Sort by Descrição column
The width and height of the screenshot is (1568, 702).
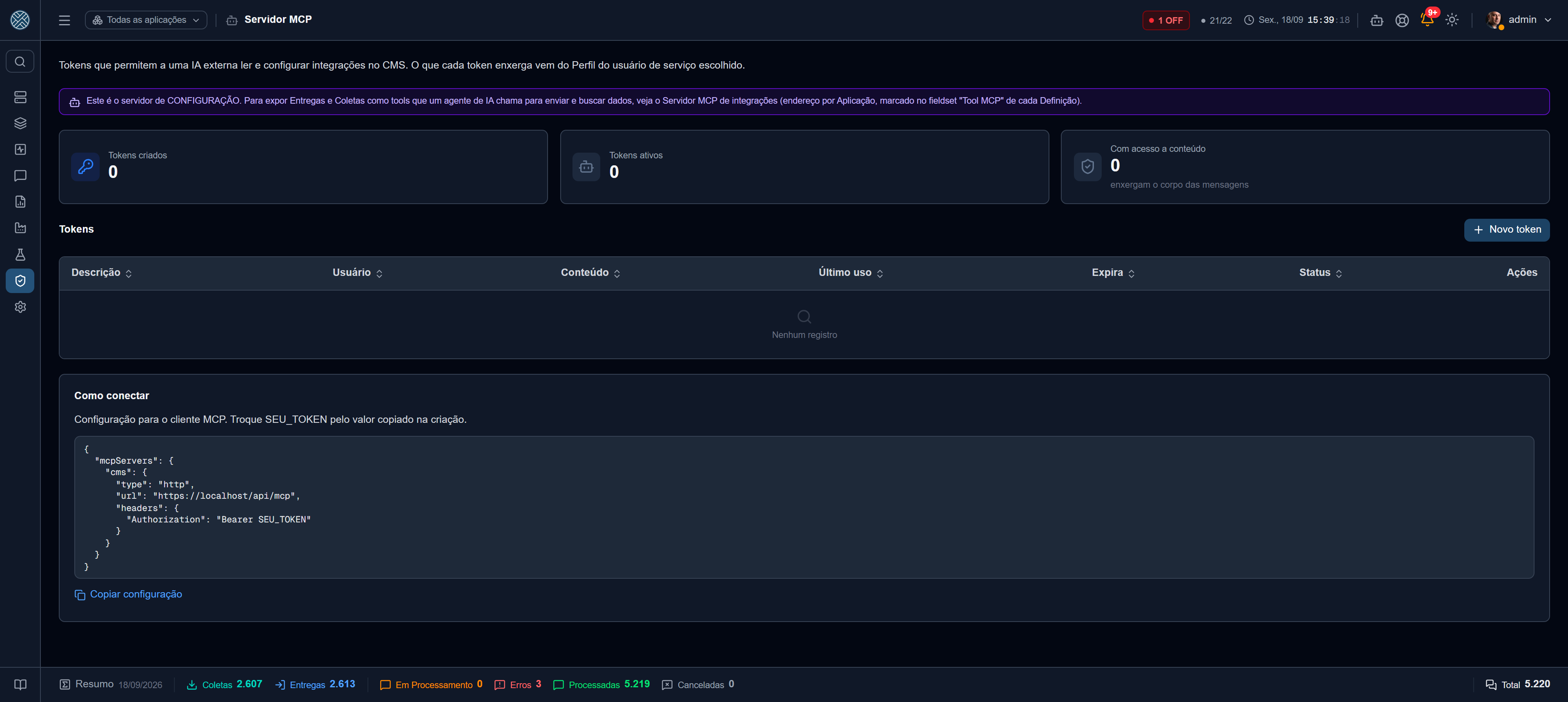click(x=102, y=273)
